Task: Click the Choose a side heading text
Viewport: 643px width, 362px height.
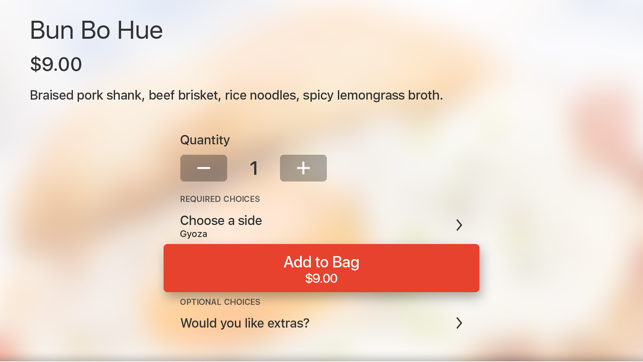Action: (x=221, y=221)
